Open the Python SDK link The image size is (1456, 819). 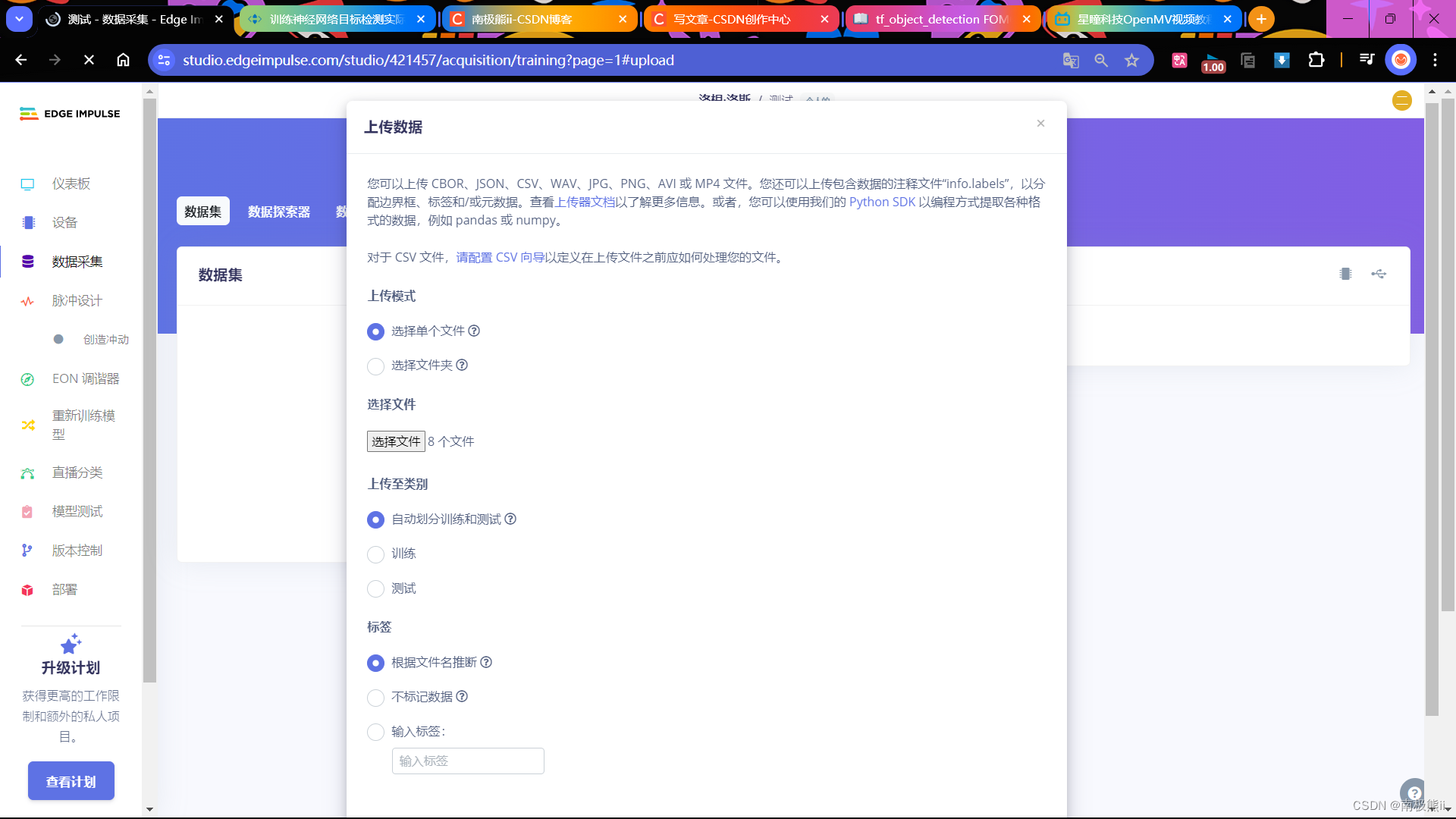[882, 202]
